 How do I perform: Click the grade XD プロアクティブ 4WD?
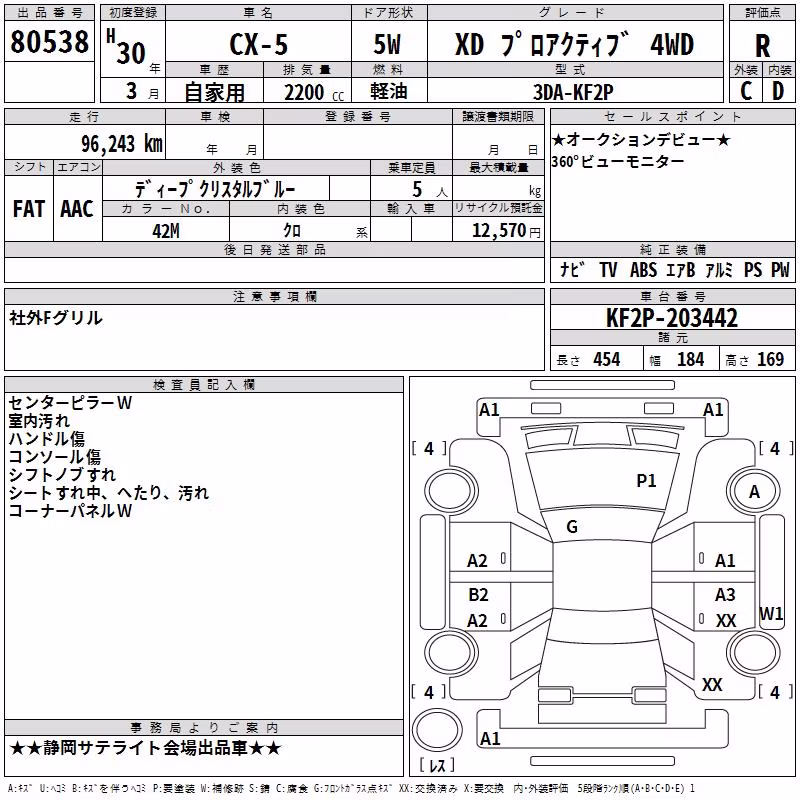(x=574, y=44)
